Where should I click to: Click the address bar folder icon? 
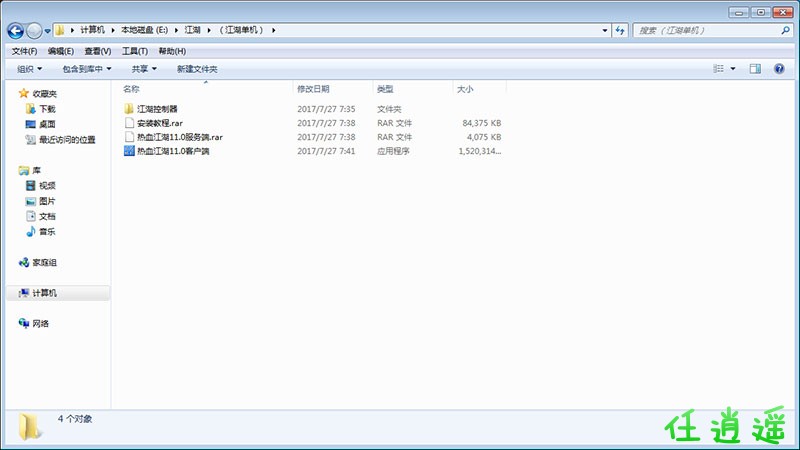(x=60, y=30)
